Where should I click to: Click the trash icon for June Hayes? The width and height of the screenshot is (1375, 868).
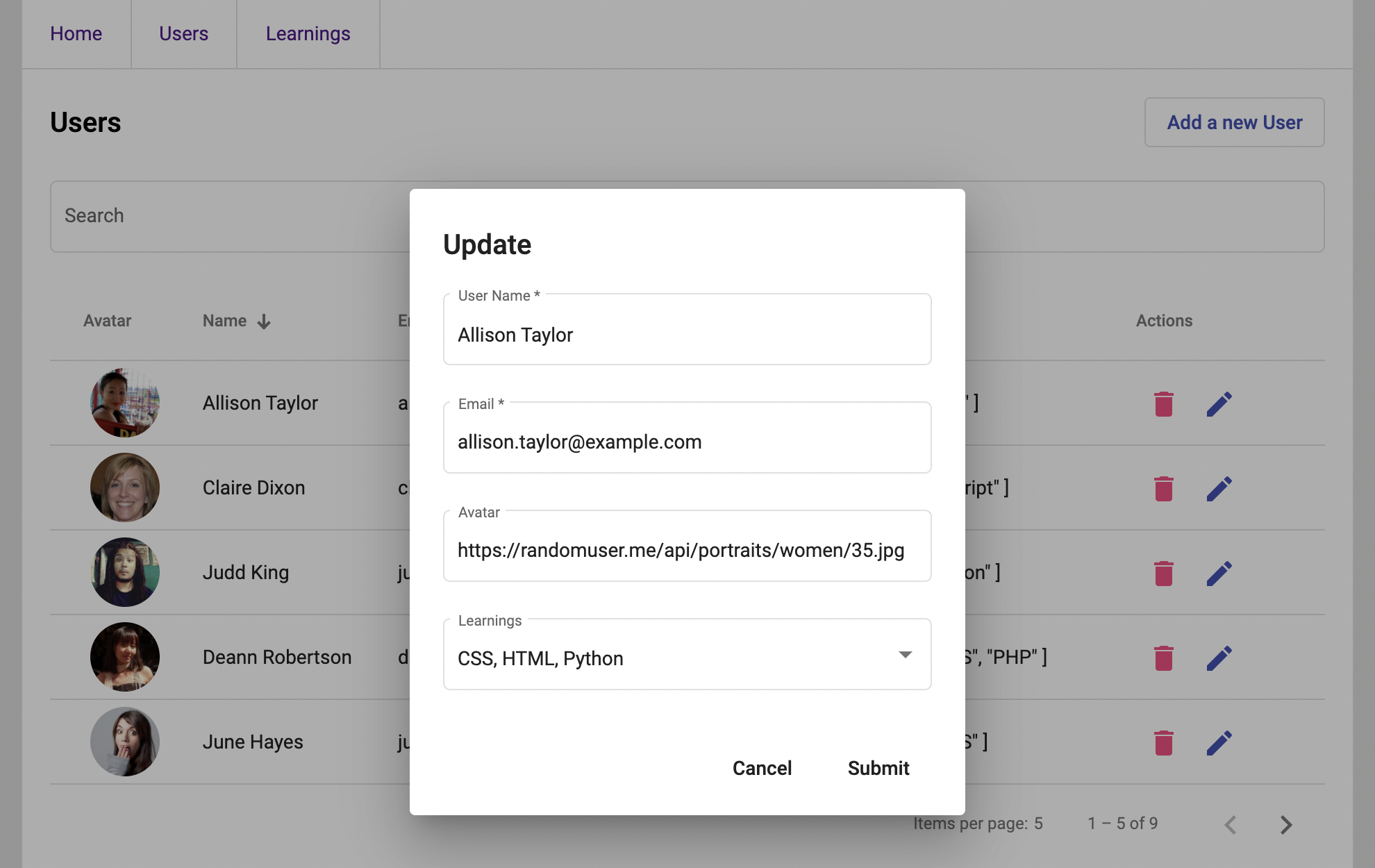[x=1163, y=742]
